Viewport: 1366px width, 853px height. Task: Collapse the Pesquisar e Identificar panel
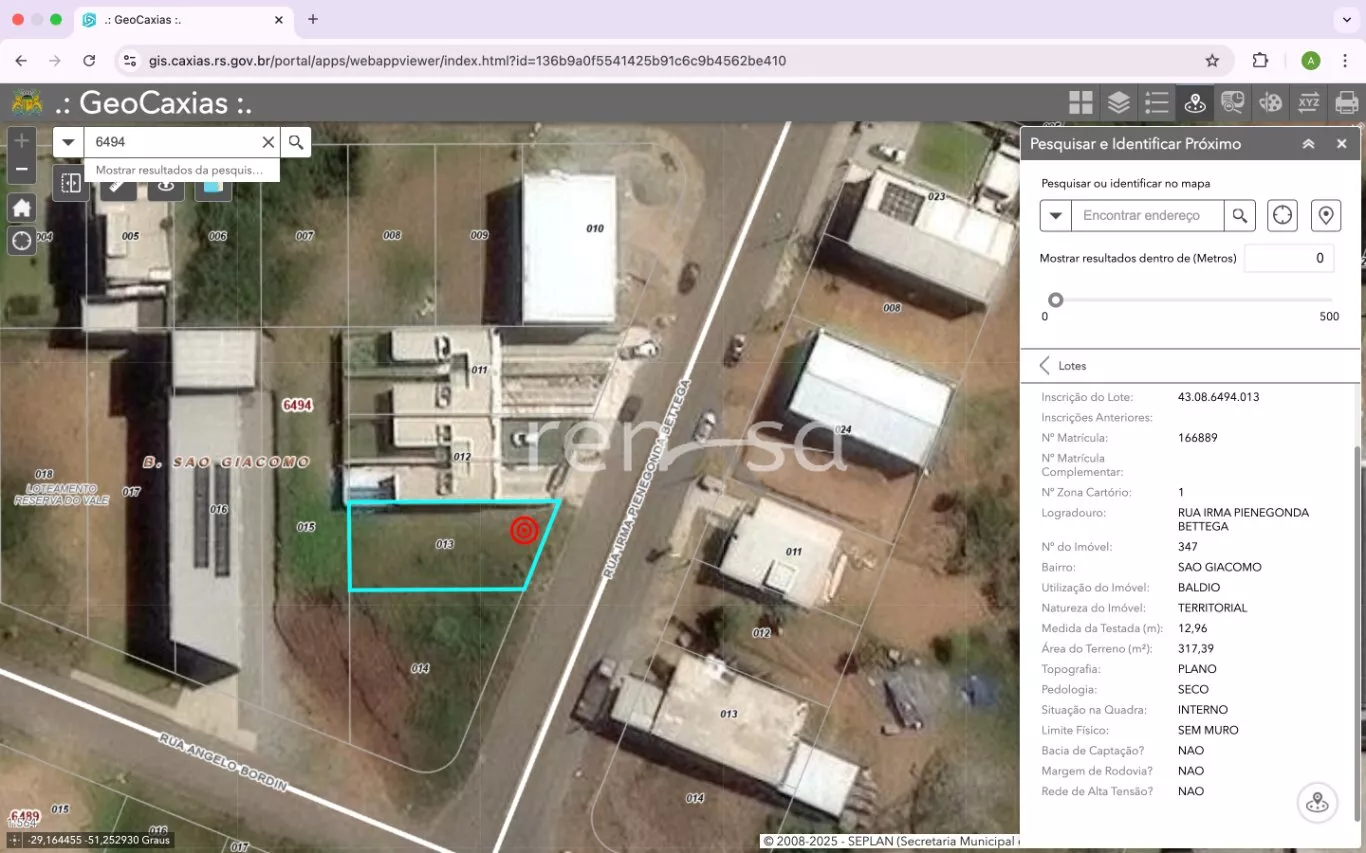point(1308,144)
